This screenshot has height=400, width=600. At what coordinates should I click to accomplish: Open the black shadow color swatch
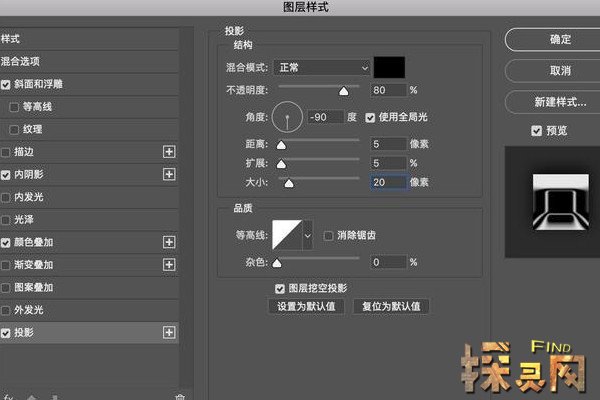(388, 68)
